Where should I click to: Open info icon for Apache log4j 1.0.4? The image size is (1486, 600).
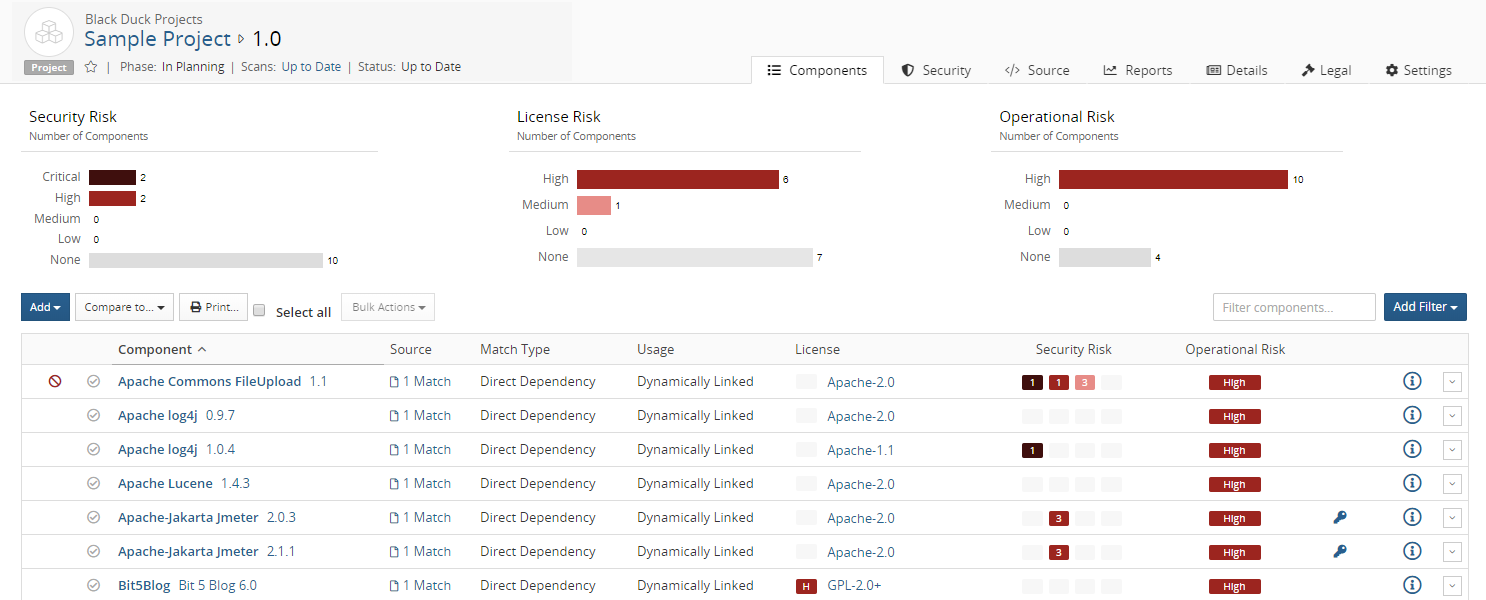1412,449
